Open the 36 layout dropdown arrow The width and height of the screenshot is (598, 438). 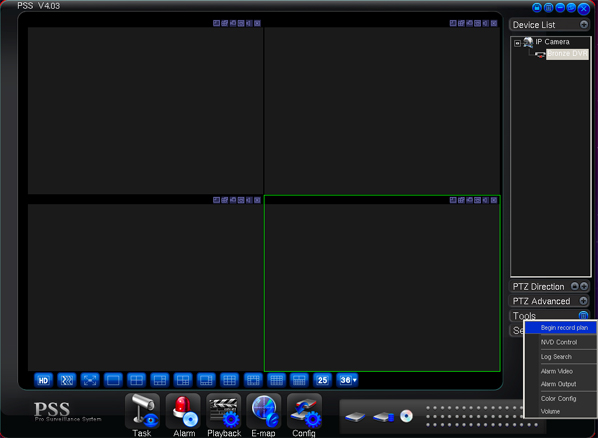point(355,380)
